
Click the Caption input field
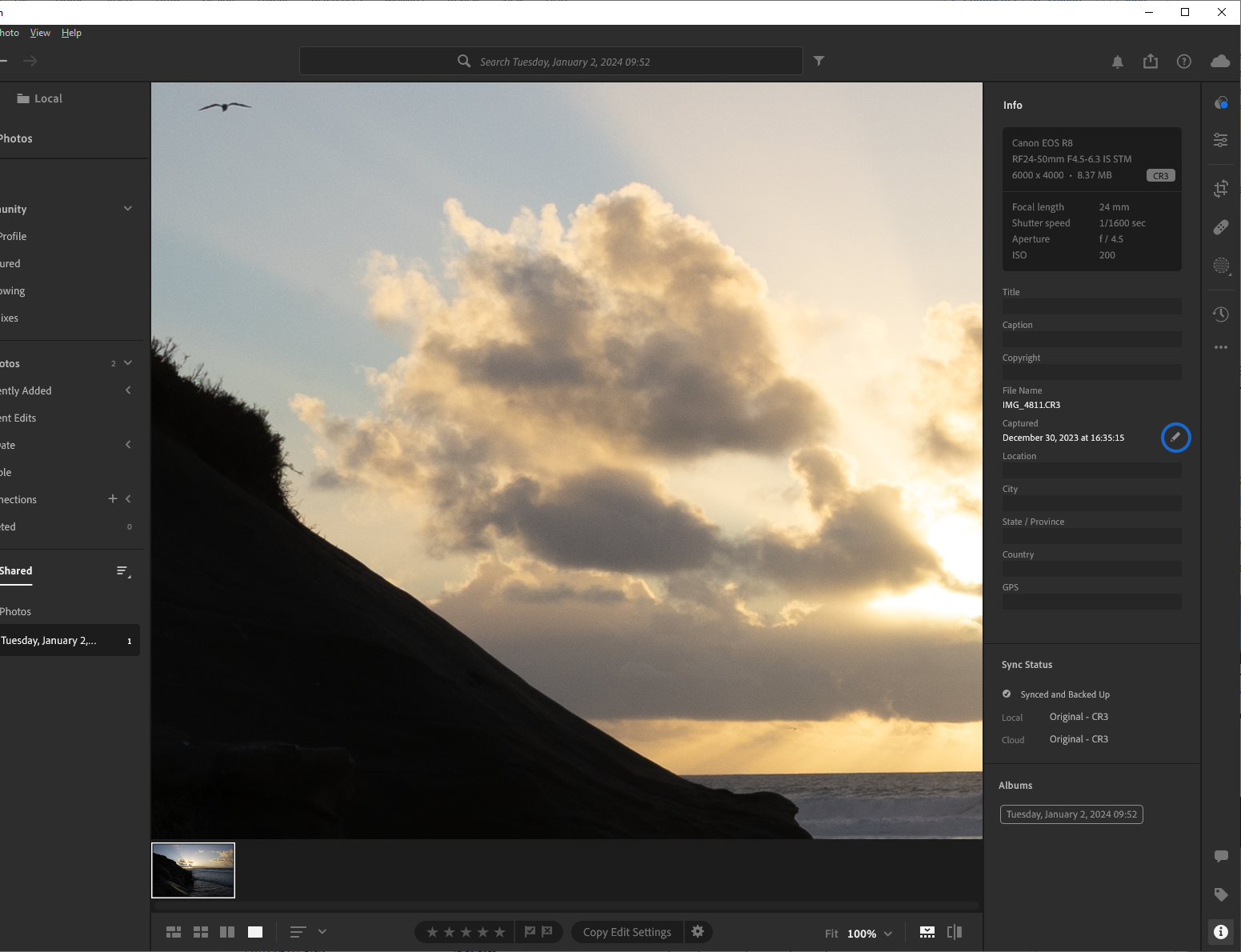click(1091, 339)
